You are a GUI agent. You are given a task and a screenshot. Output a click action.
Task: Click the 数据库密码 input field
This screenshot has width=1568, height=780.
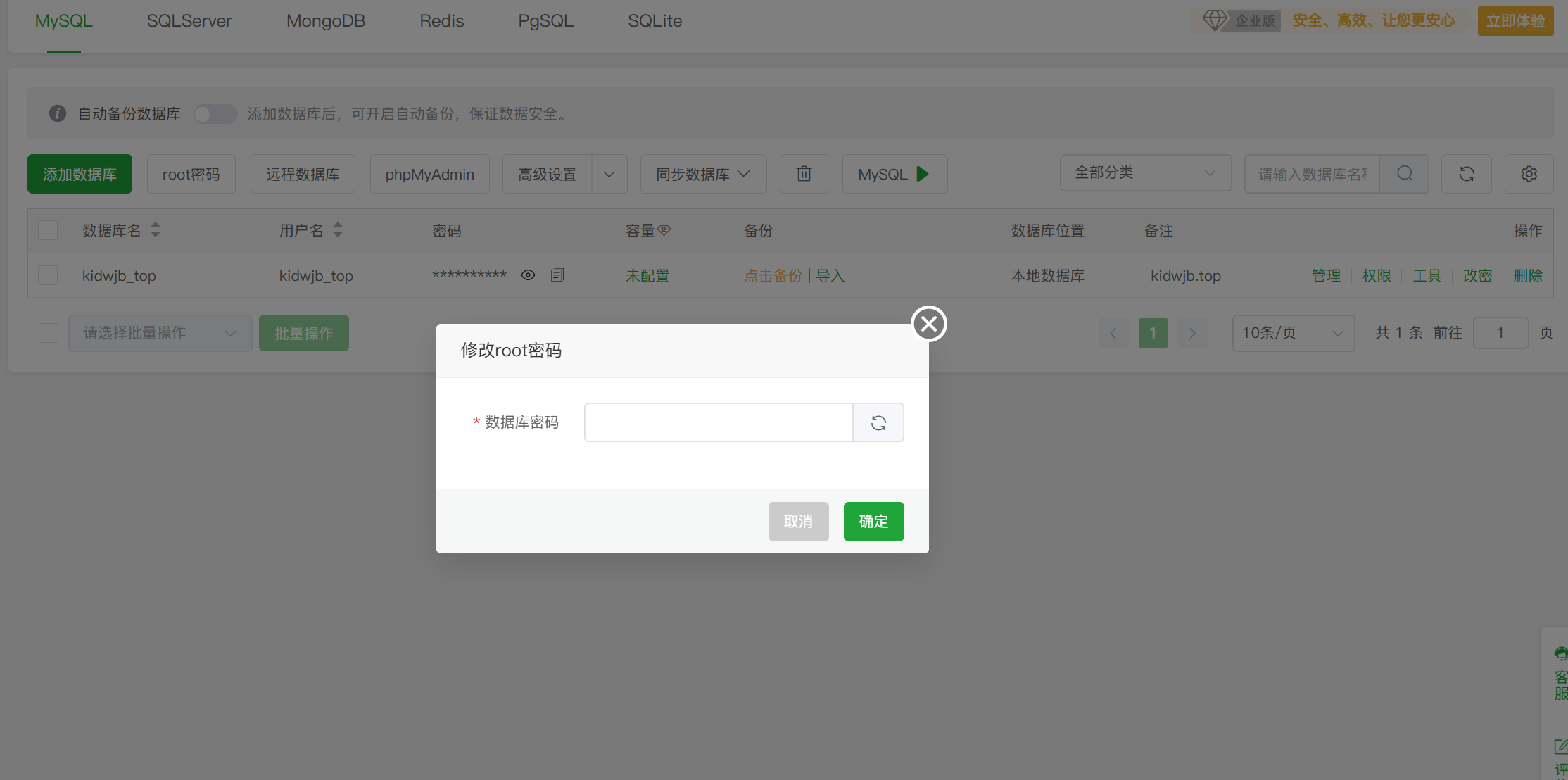(718, 422)
